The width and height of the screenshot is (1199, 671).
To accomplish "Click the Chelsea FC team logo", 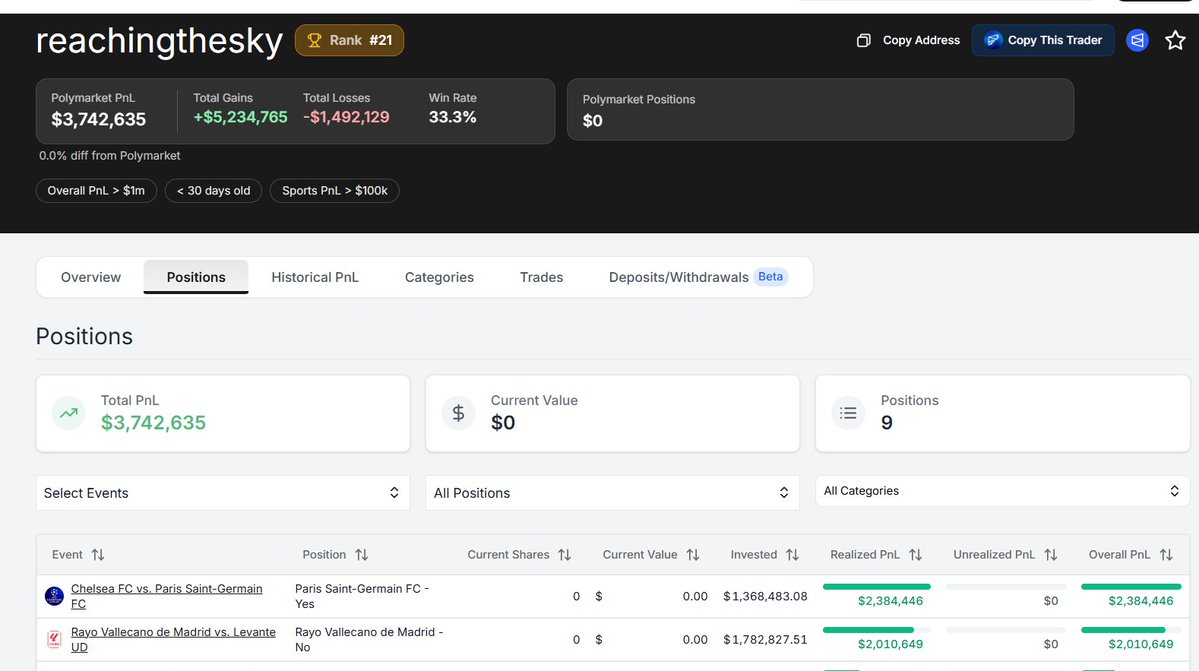I will pos(54,597).
